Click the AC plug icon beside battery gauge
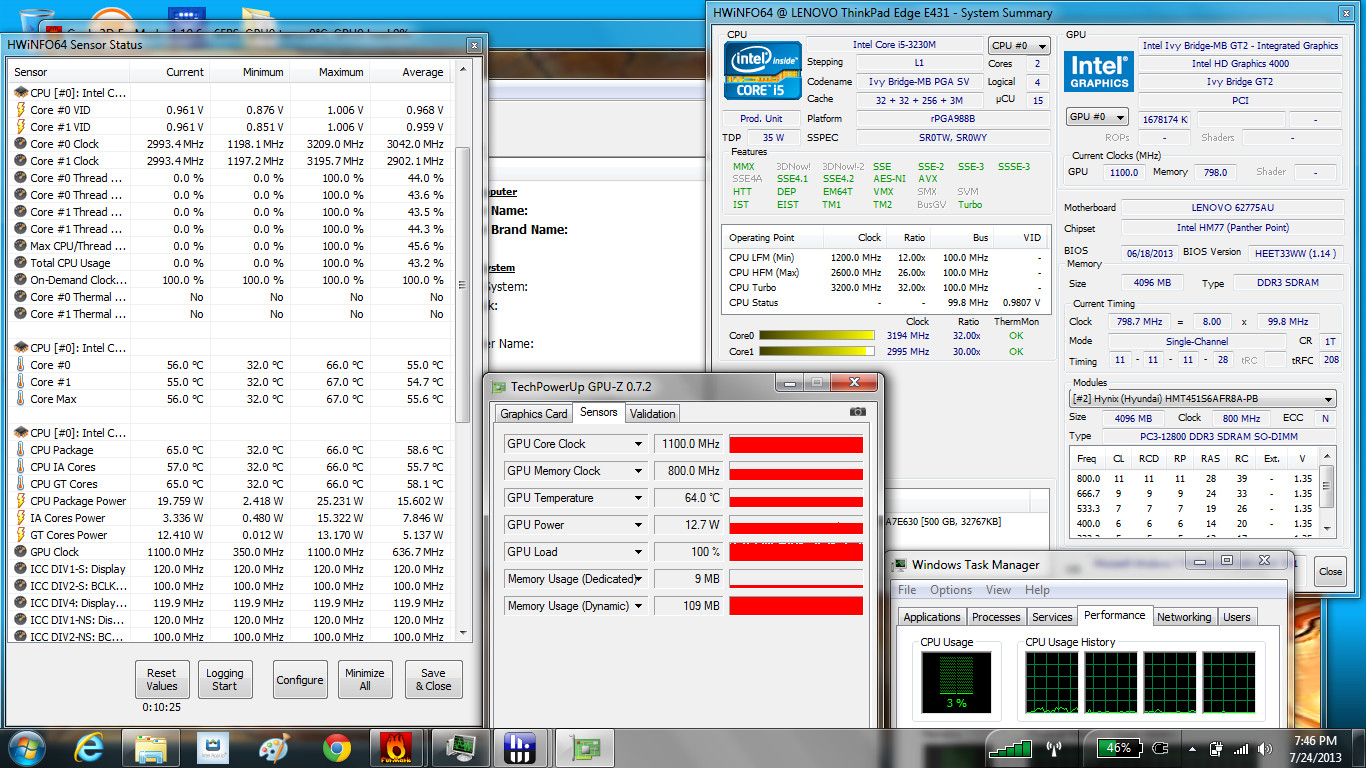This screenshot has width=1366, height=768. [x=1160, y=748]
